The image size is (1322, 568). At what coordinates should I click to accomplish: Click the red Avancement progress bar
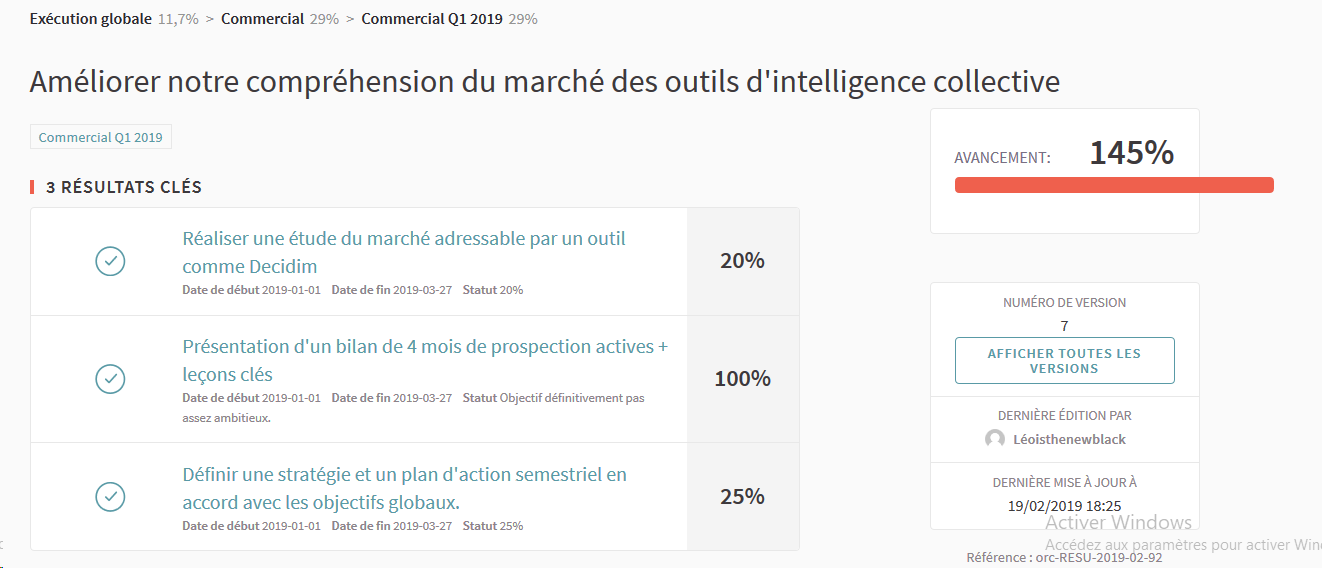[1114, 185]
